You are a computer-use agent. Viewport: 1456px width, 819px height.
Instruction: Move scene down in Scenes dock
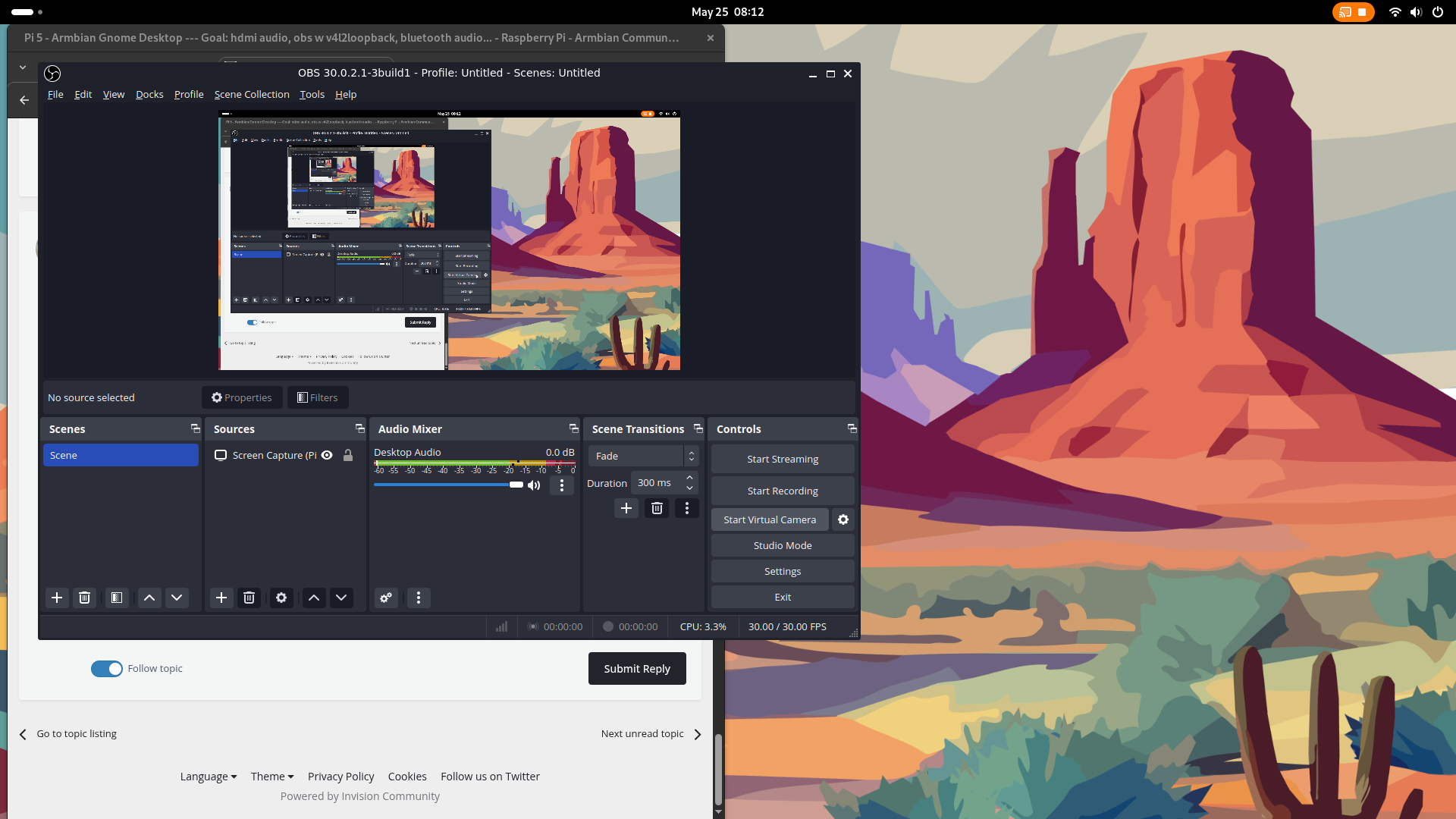tap(177, 598)
